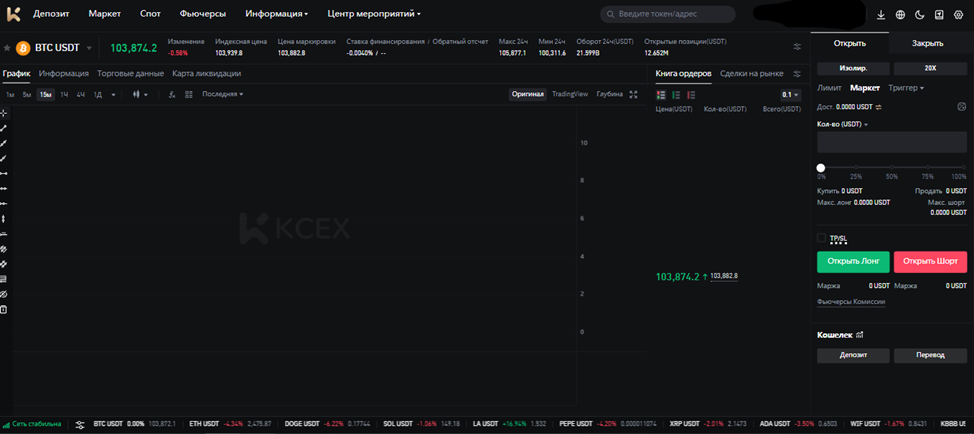Select the 1м timeframe
The height and width of the screenshot is (434, 974).
pos(10,94)
